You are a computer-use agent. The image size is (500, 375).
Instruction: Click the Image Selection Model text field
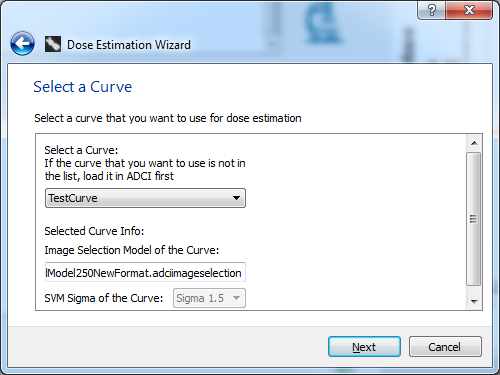(145, 273)
